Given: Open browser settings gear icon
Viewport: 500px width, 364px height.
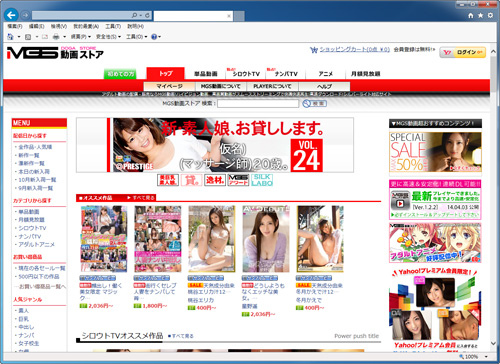Looking at the screenshot, I should coord(490,15).
